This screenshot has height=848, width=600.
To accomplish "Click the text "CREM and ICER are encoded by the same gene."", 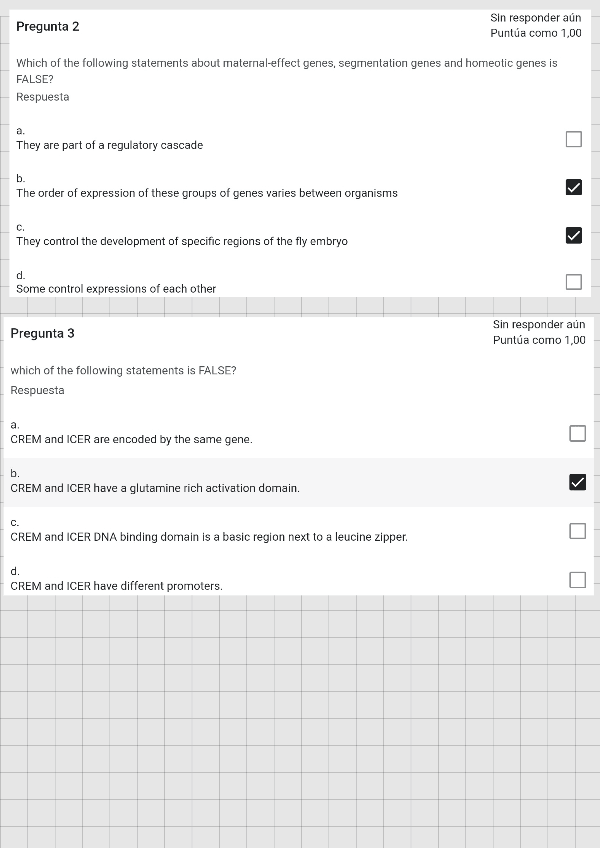I will point(131,439).
